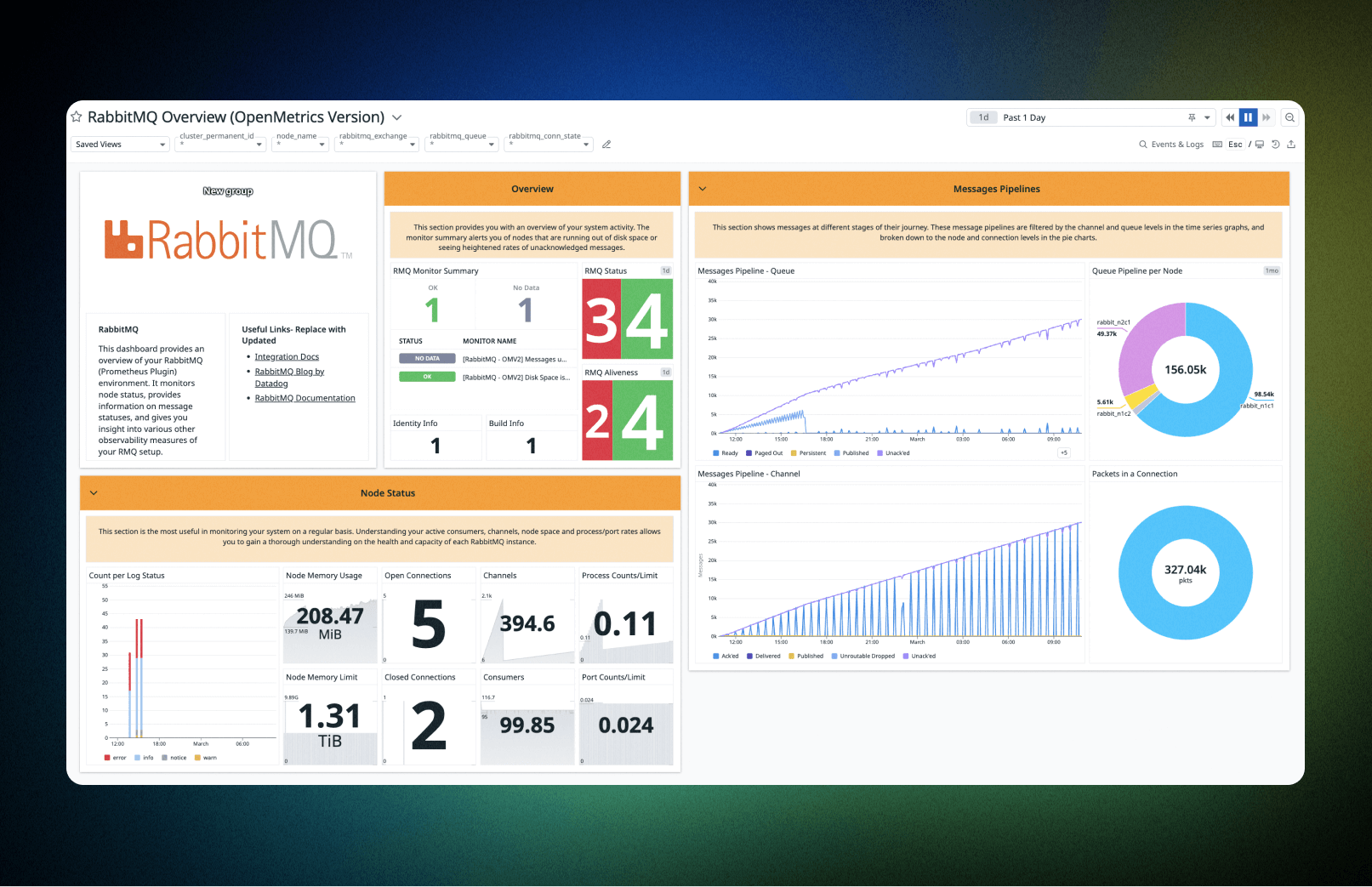1372x887 pixels.
Task: Click the RMQ Status red 3 tile
Action: coord(601,320)
